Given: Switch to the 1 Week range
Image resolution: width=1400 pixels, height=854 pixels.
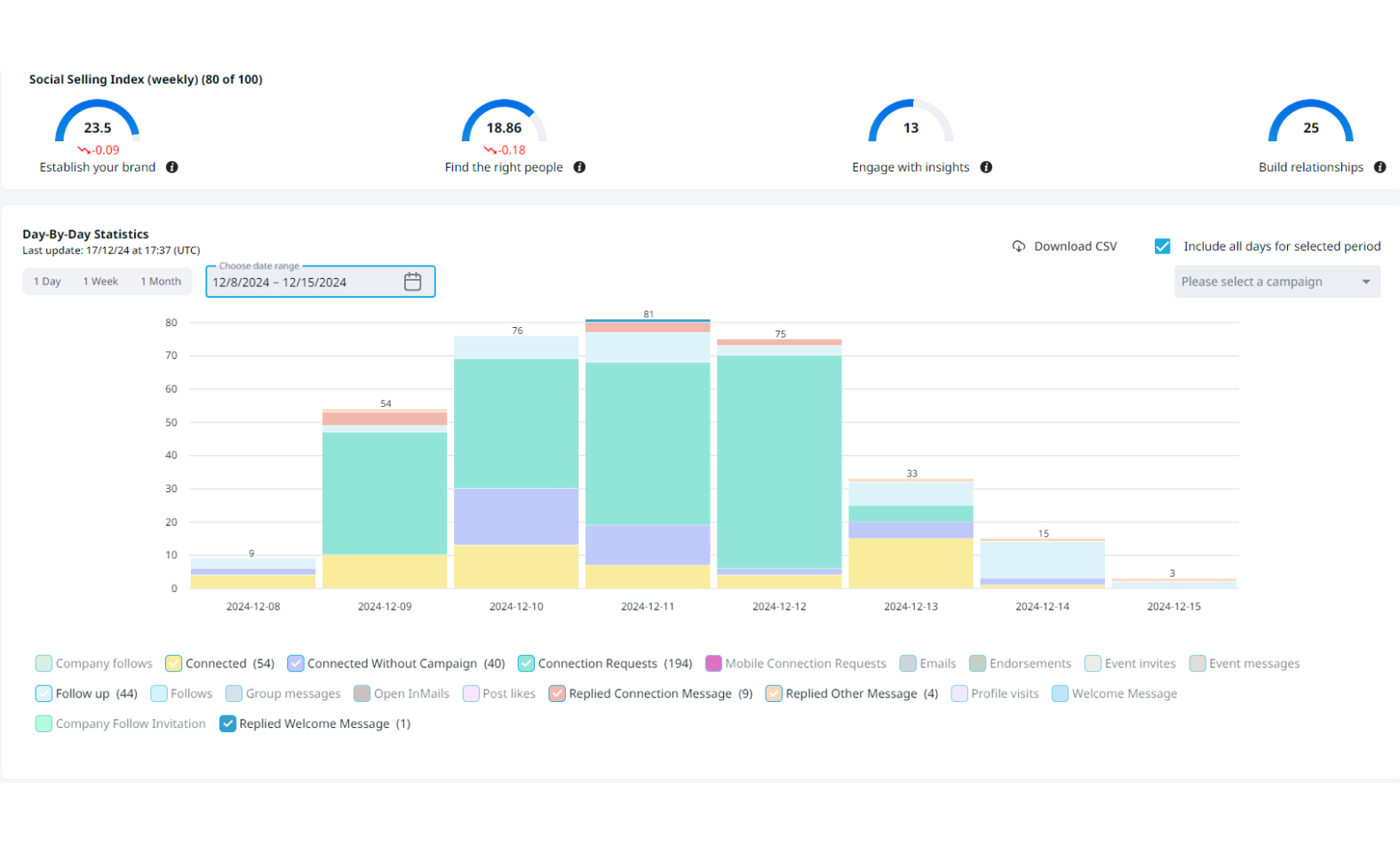Looking at the screenshot, I should 100,282.
